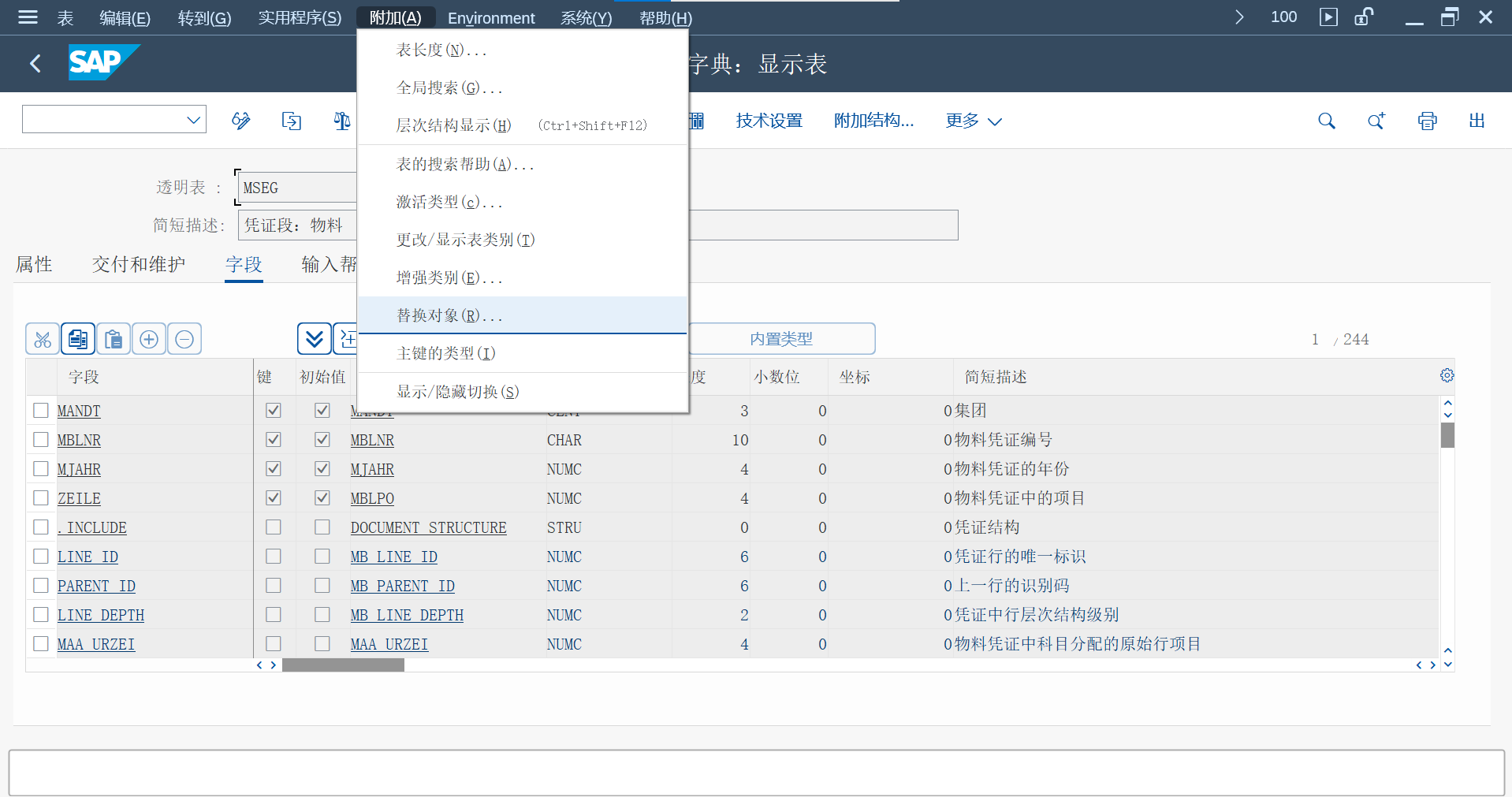The image size is (1512, 797).
Task: Open the command field dropdown arrow
Action: 193,119
